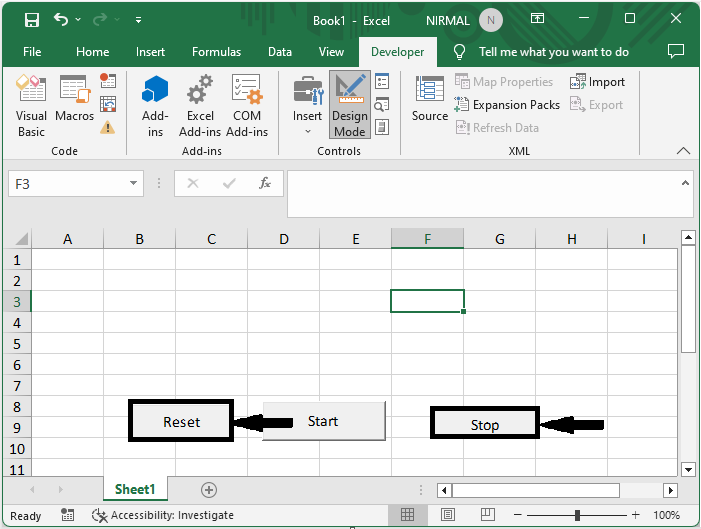Click Tell me what you want to do
The height and width of the screenshot is (529, 701).
[553, 52]
